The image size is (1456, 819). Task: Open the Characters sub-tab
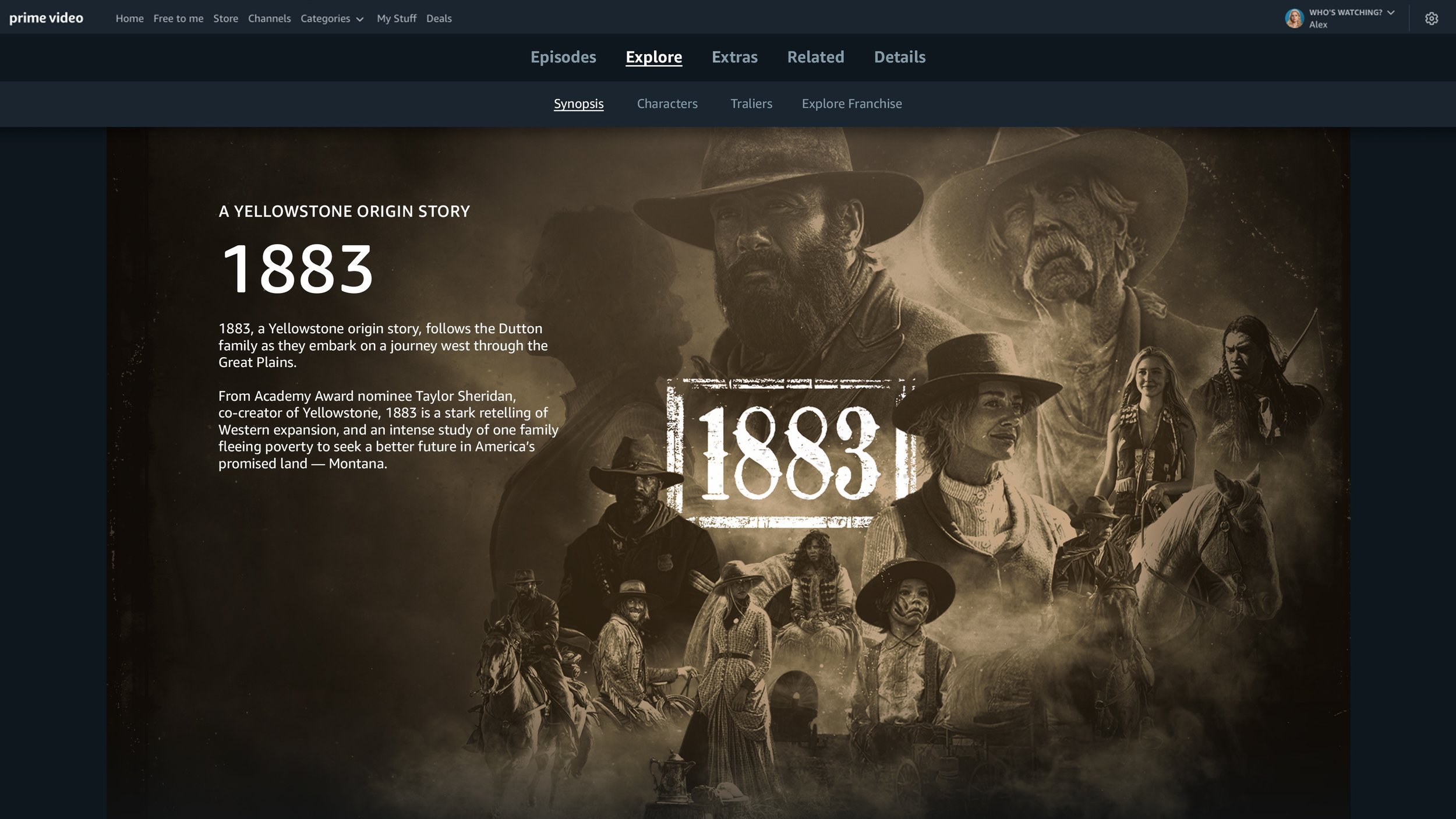(667, 104)
